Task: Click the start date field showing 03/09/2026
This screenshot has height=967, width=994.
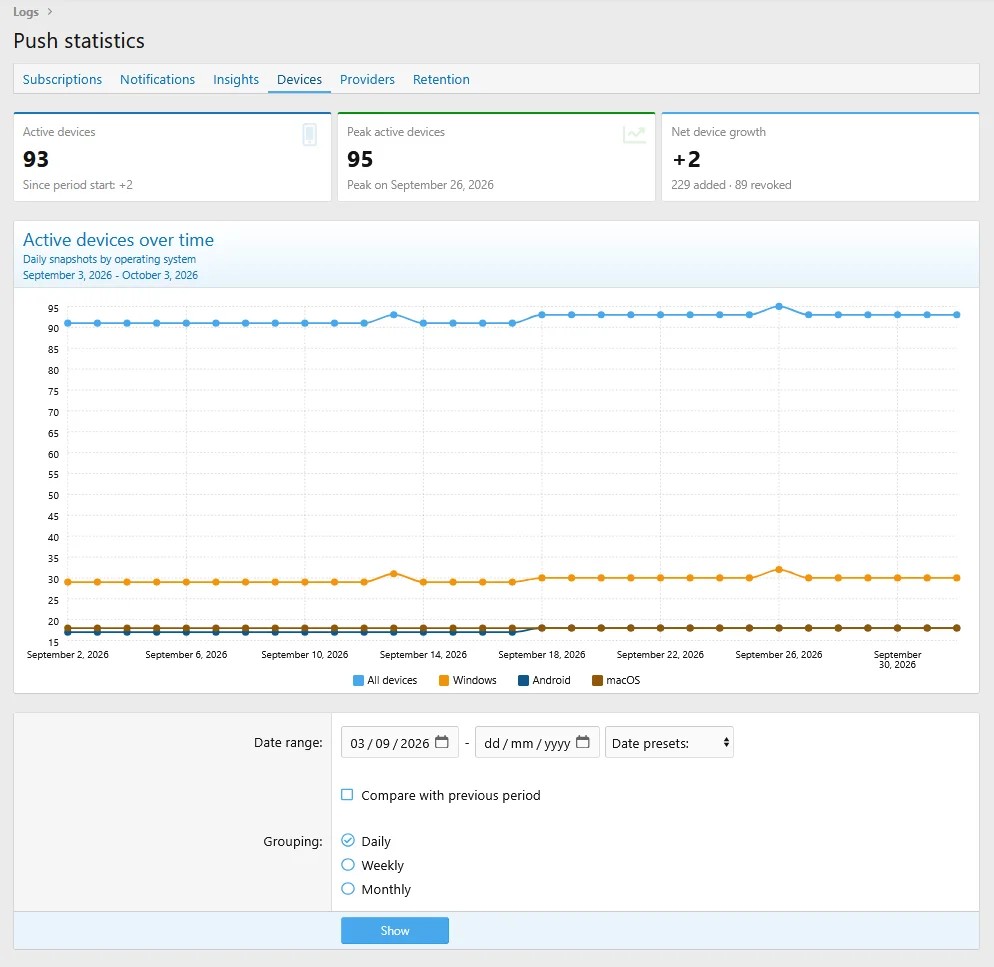Action: [399, 743]
